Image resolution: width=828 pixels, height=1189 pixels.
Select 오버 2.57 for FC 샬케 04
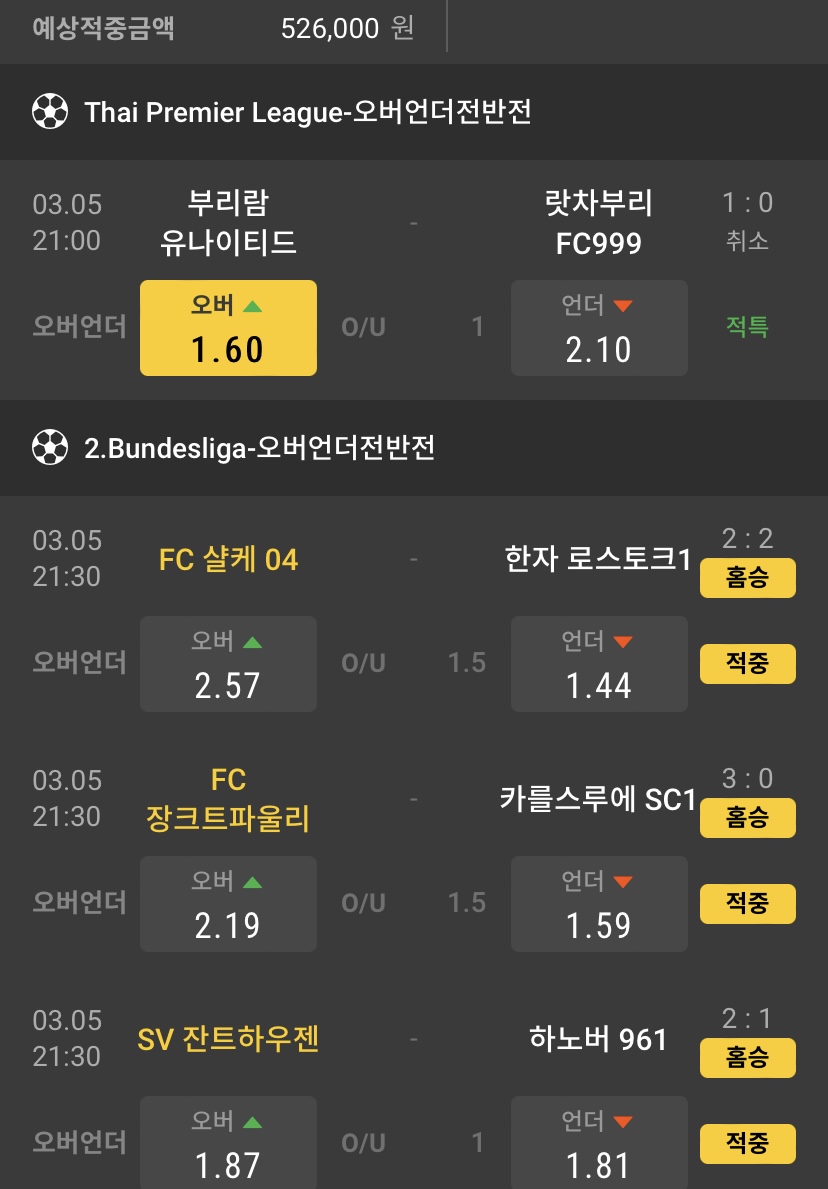point(228,664)
